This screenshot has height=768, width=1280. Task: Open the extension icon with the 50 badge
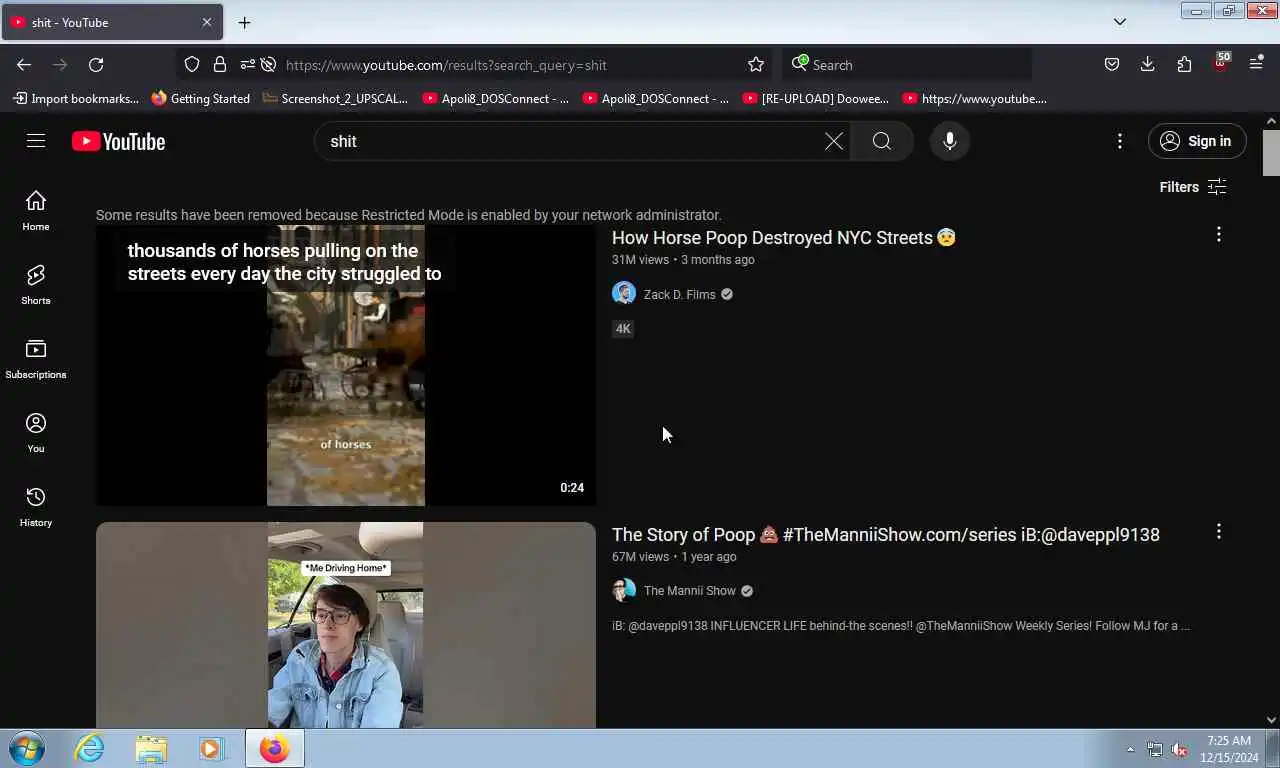pos(1221,63)
